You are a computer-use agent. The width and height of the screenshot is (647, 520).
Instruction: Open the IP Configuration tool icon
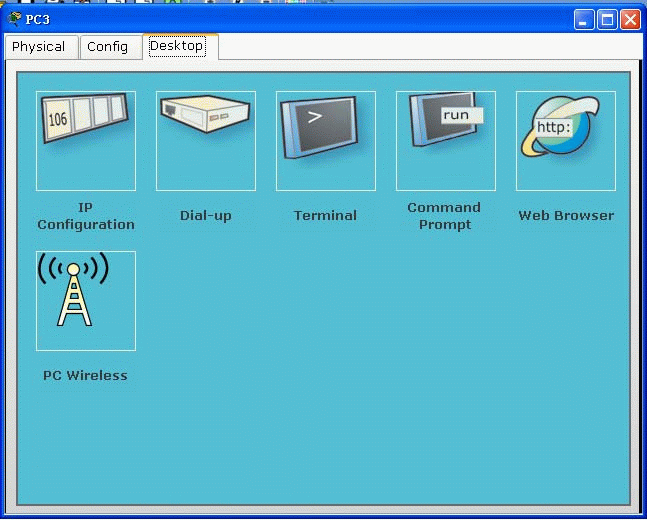coord(86,141)
